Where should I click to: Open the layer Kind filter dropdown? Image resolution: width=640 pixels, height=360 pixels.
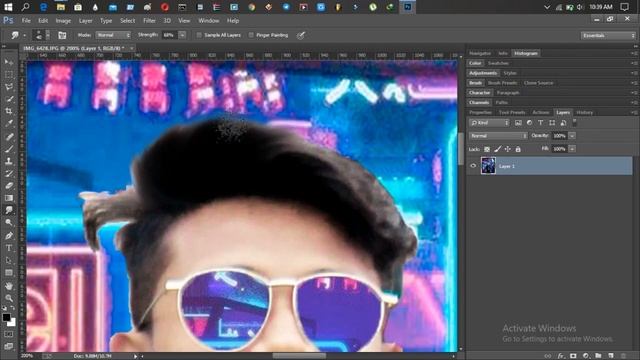tap(489, 123)
